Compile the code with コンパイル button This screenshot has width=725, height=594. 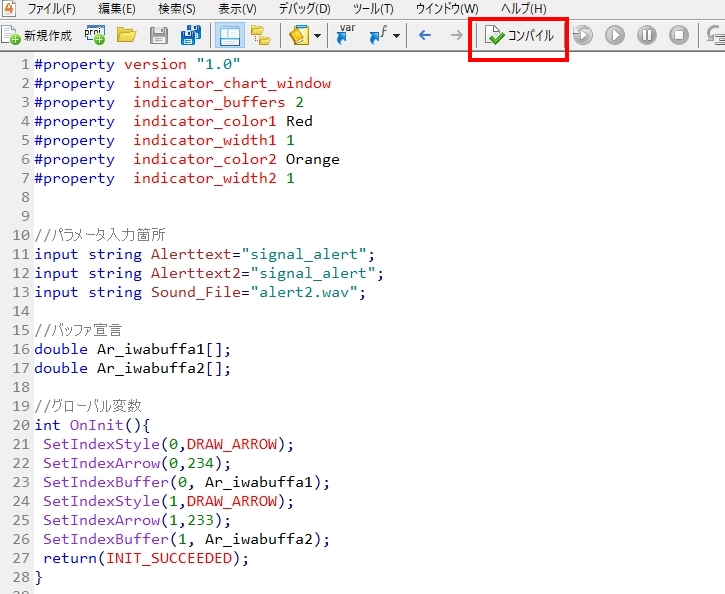(519, 36)
